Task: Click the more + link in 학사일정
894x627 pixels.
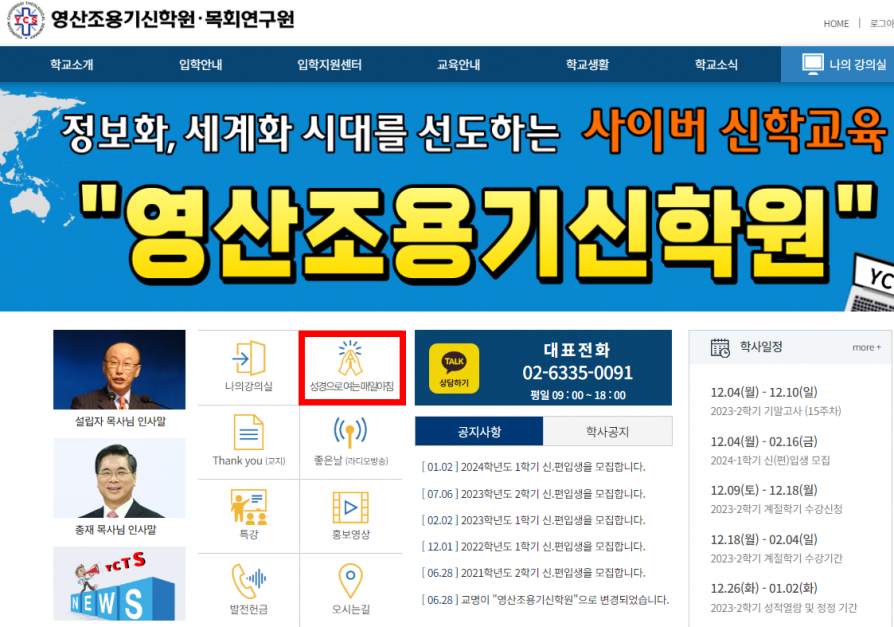Action: click(x=867, y=347)
